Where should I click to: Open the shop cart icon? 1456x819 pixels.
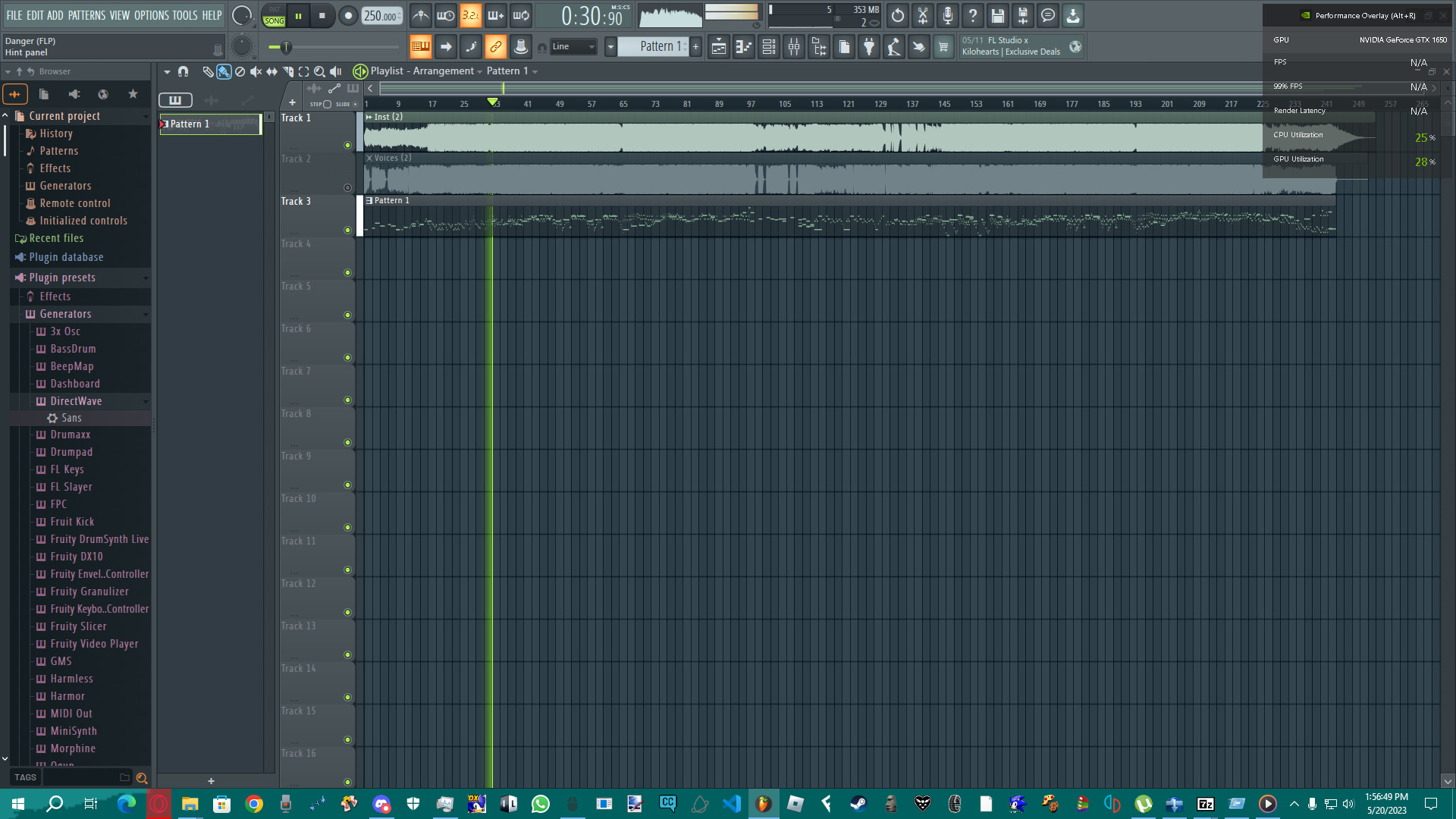point(943,47)
